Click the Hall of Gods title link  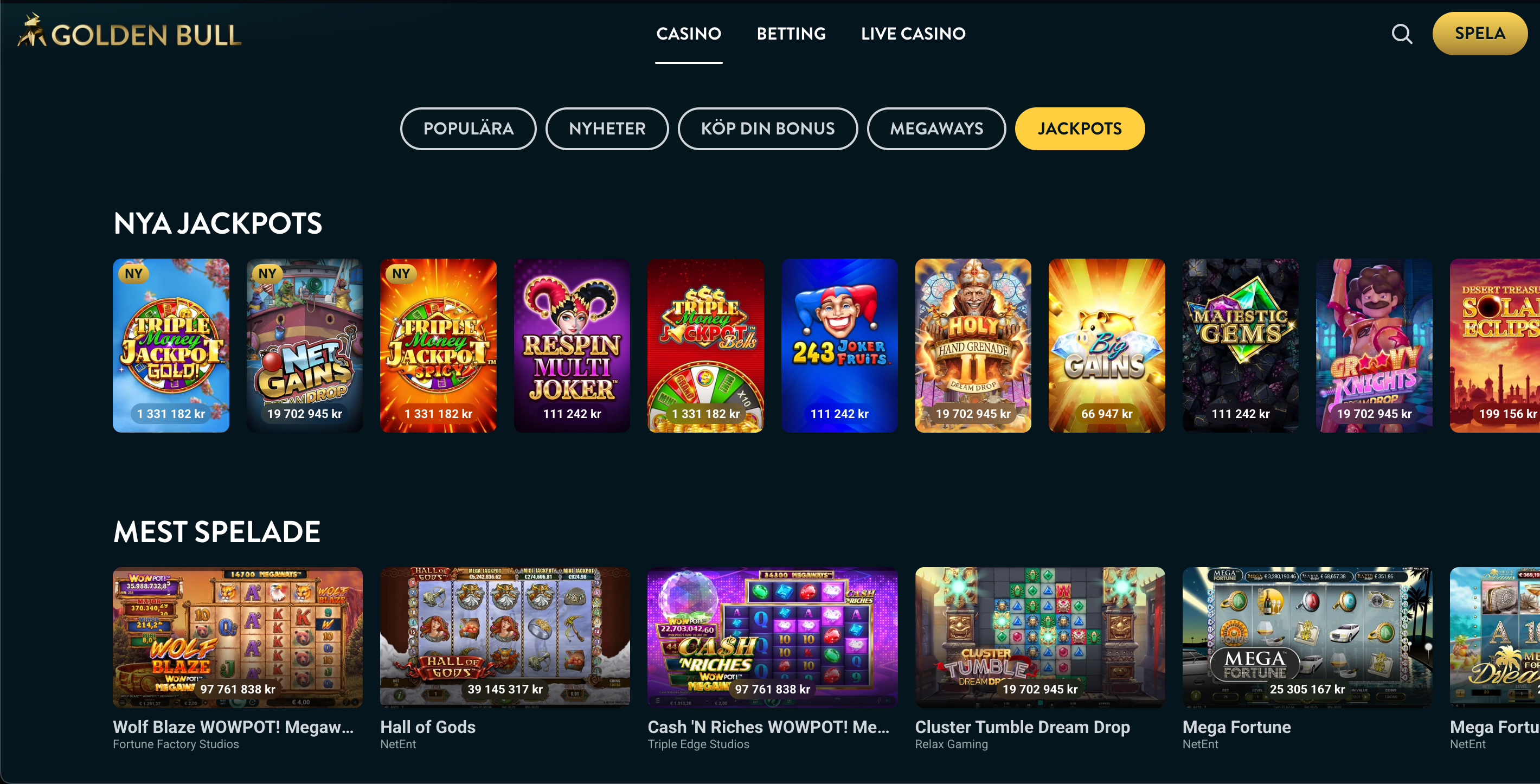(428, 727)
